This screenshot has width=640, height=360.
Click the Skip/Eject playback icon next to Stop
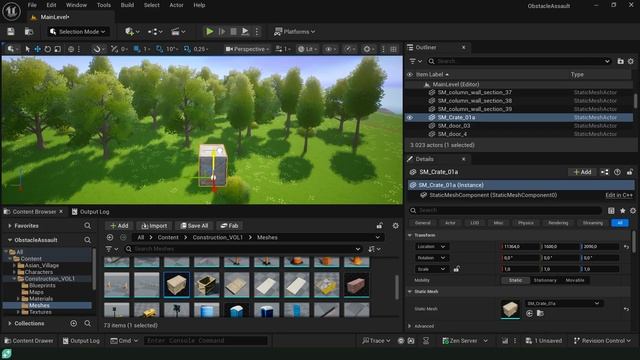pyautogui.click(x=245, y=31)
